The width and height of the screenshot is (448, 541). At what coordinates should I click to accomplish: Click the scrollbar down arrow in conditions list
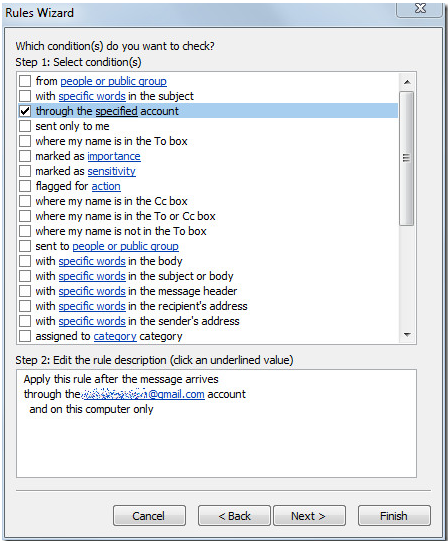(x=407, y=335)
